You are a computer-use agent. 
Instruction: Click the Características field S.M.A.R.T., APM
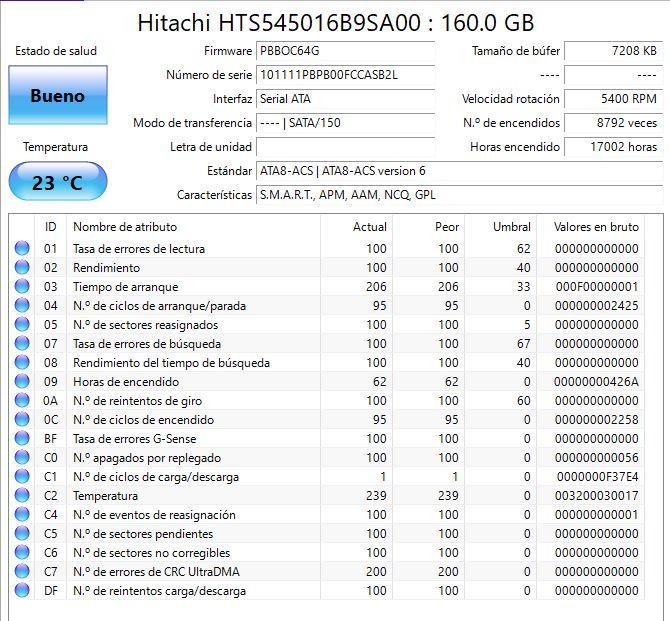click(459, 195)
